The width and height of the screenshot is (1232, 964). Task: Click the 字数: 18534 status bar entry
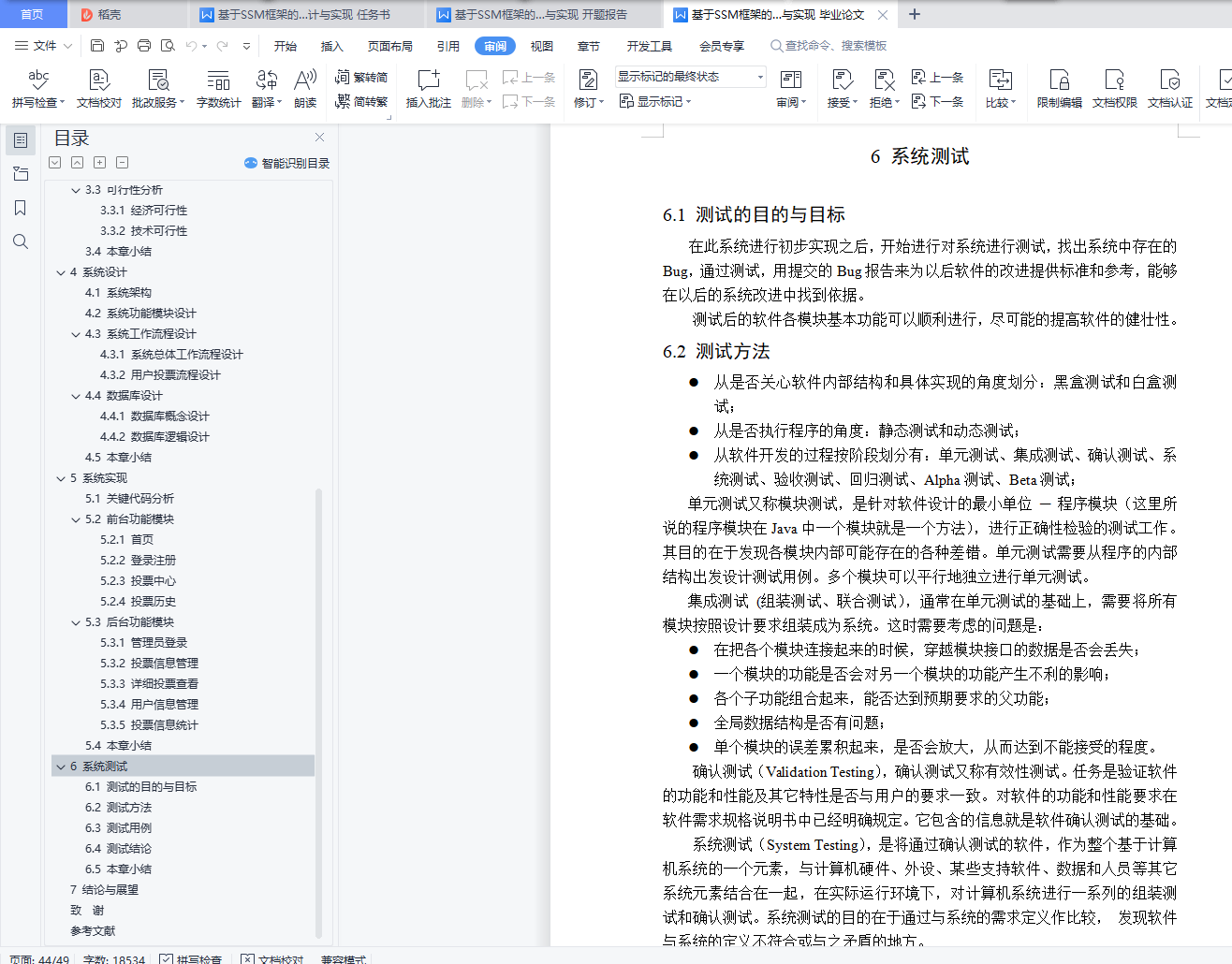click(114, 959)
